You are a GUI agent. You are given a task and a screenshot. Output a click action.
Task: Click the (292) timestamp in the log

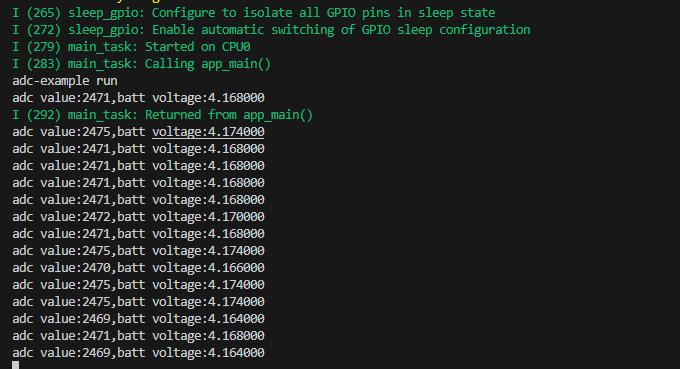pos(43,115)
